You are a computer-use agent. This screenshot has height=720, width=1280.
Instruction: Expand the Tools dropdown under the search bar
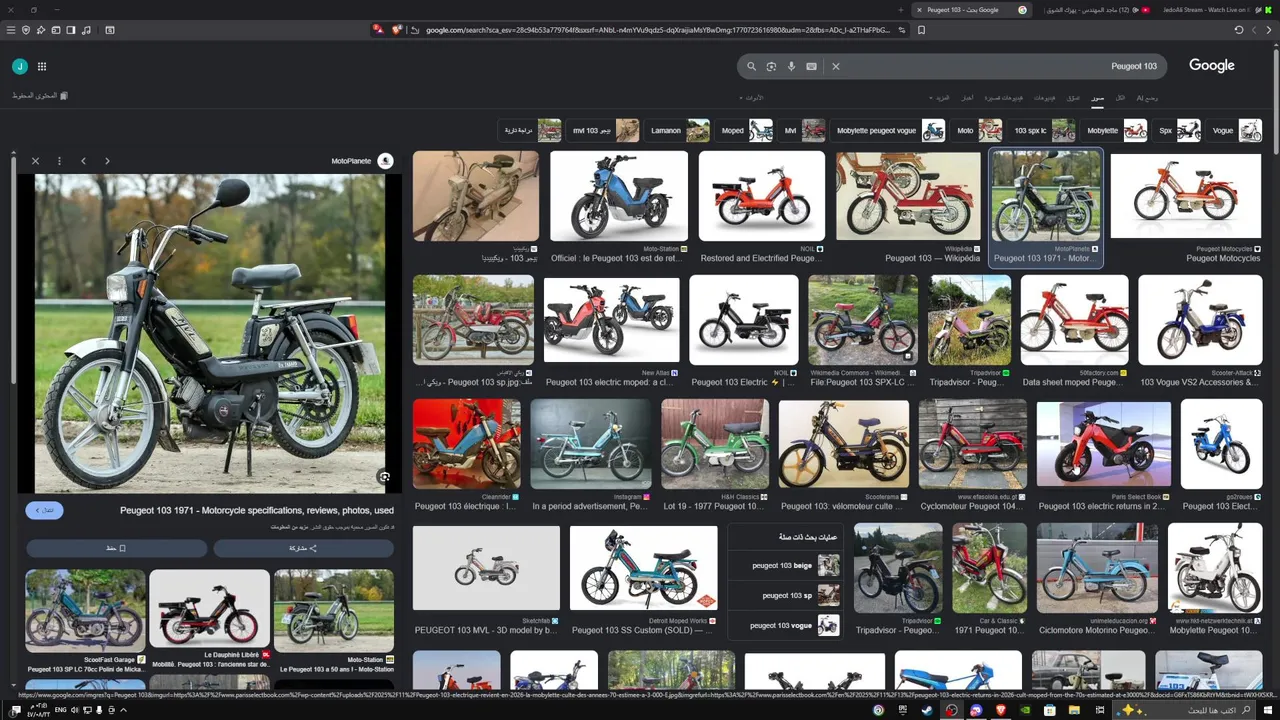pos(753,98)
